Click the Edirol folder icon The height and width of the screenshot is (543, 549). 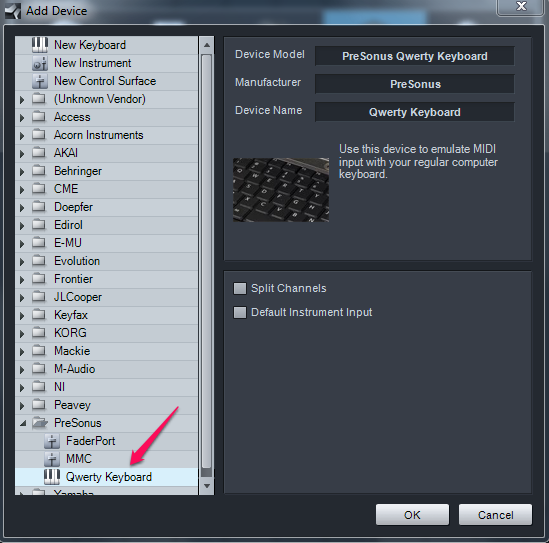[39, 225]
